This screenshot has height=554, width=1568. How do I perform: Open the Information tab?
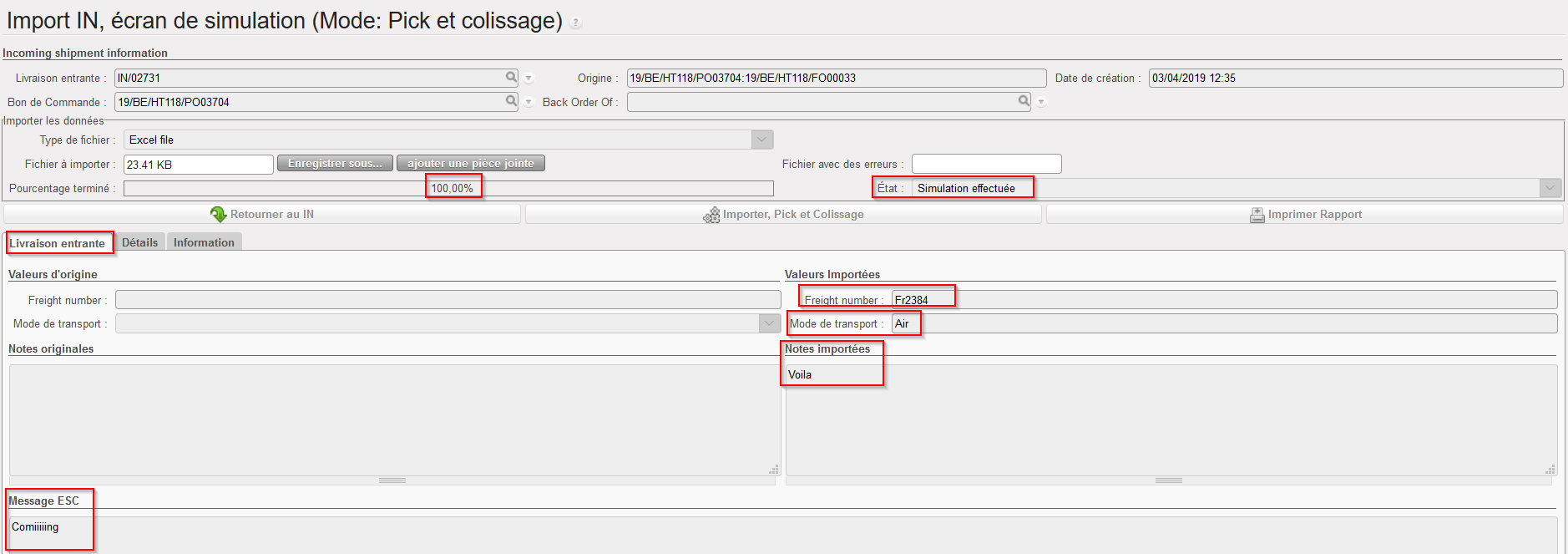click(204, 242)
